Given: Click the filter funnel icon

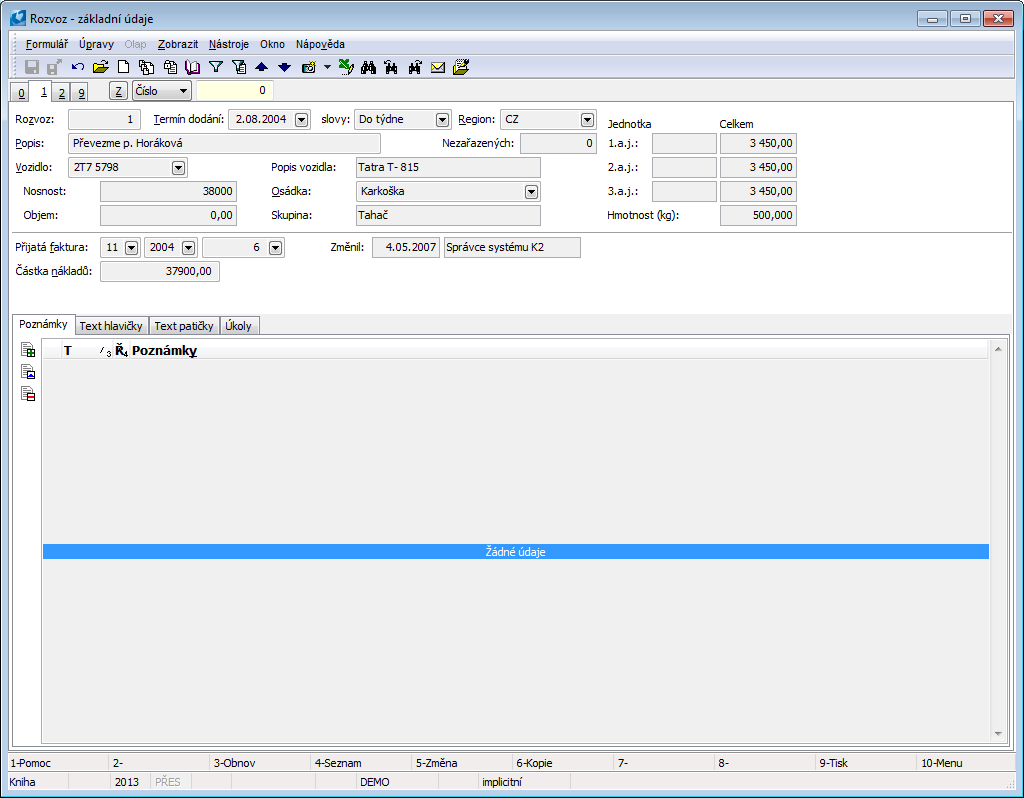Looking at the screenshot, I should coord(216,67).
